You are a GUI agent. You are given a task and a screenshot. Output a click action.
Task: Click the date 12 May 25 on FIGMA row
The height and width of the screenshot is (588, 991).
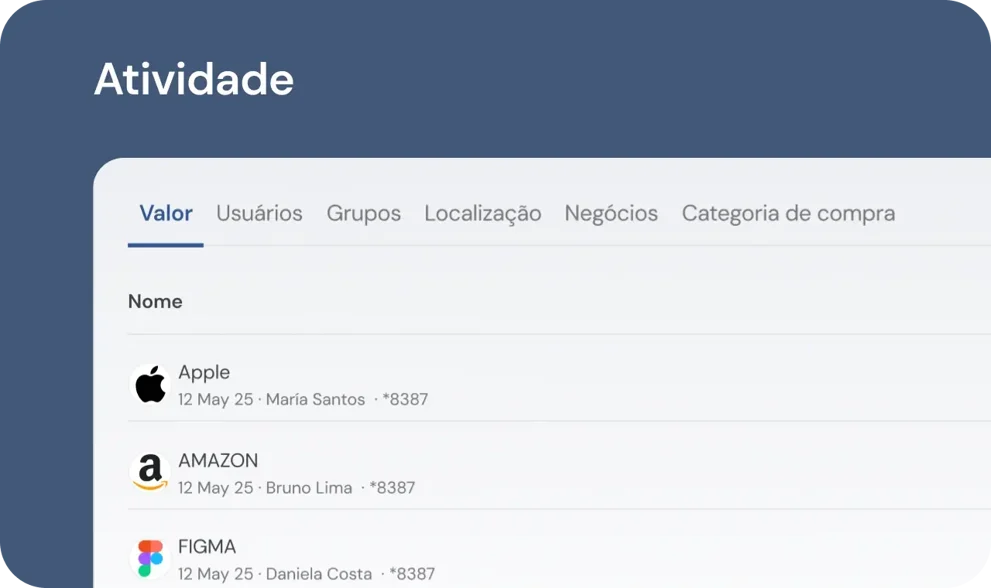211,573
